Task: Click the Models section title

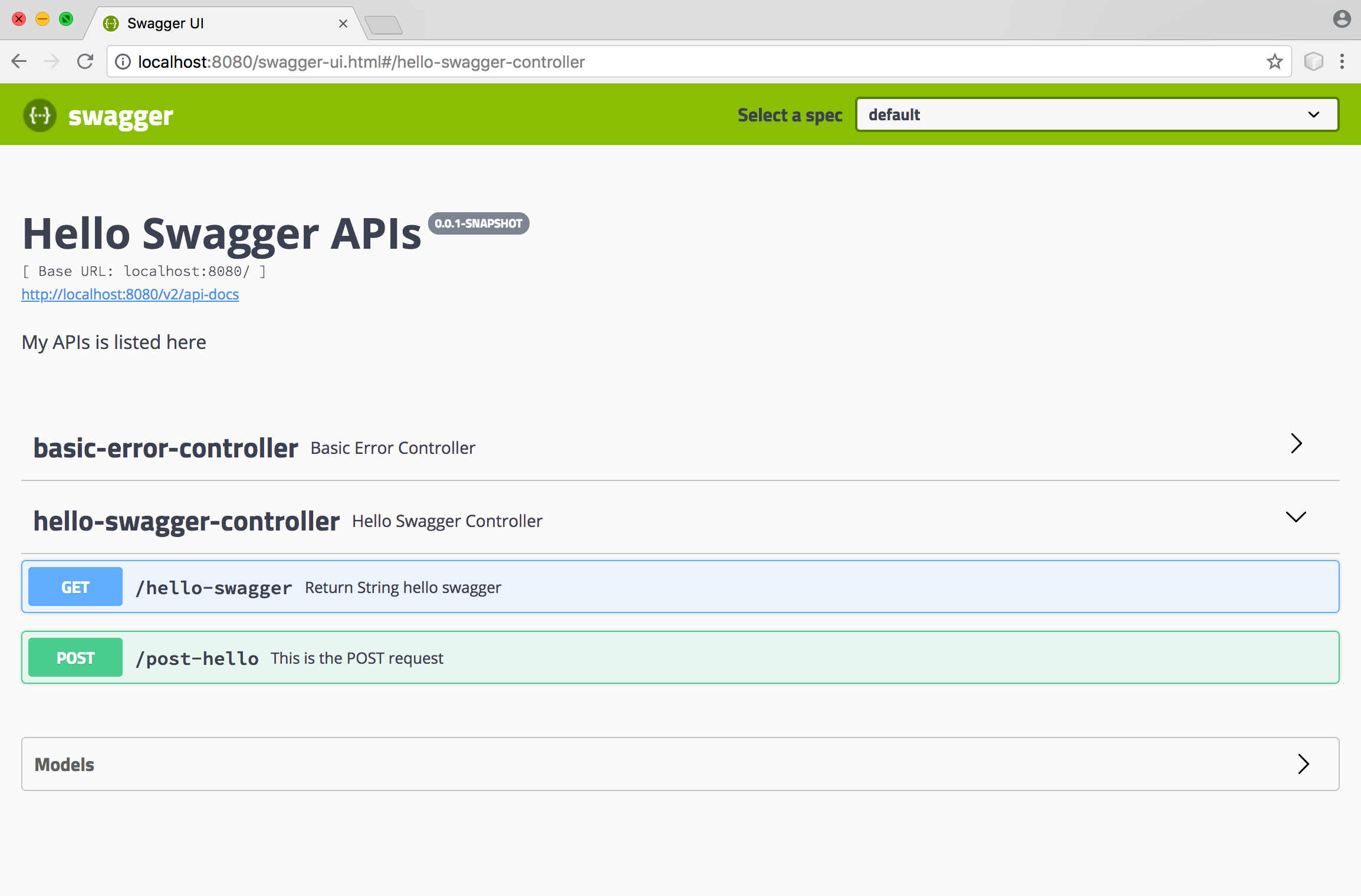Action: click(64, 765)
